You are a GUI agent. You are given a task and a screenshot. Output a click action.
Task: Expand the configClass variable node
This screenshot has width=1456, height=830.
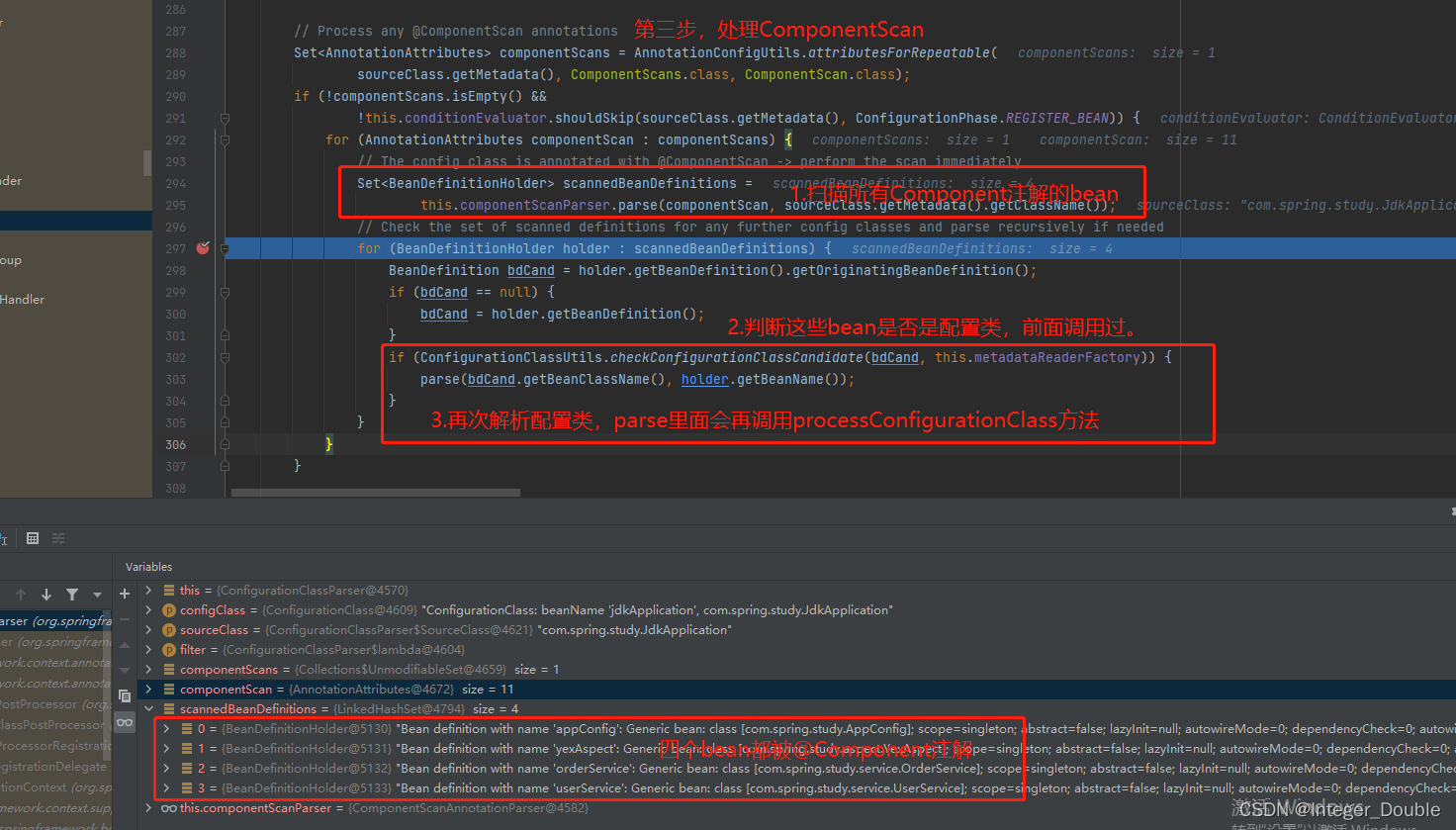[x=149, y=610]
